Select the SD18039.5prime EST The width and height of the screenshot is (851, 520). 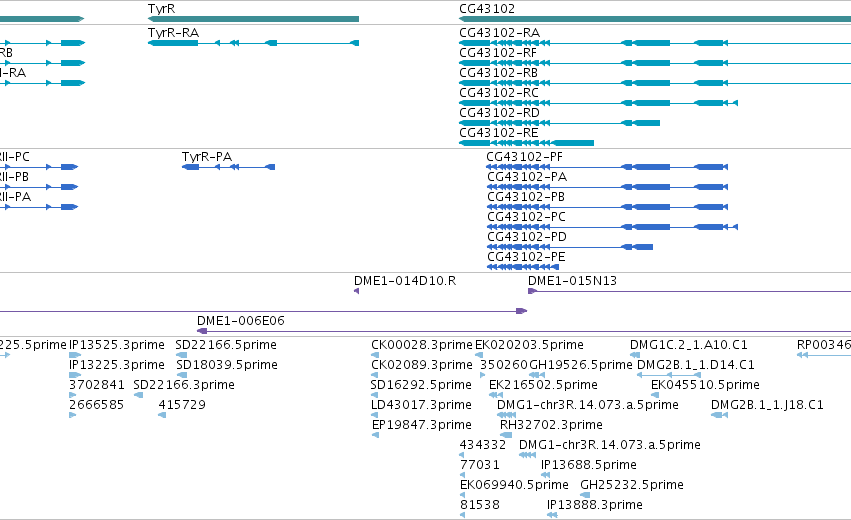[x=226, y=365]
